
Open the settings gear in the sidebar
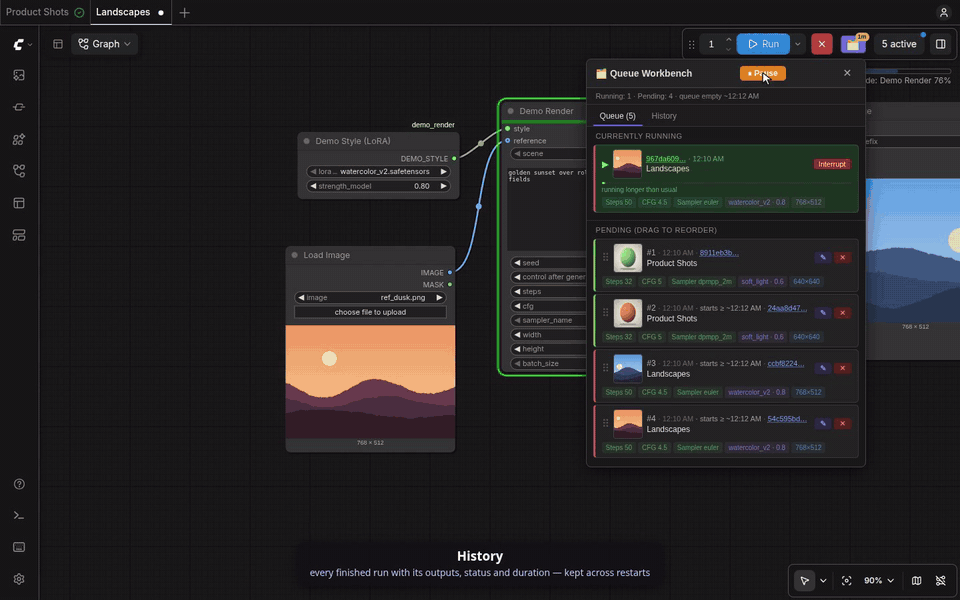click(x=19, y=579)
